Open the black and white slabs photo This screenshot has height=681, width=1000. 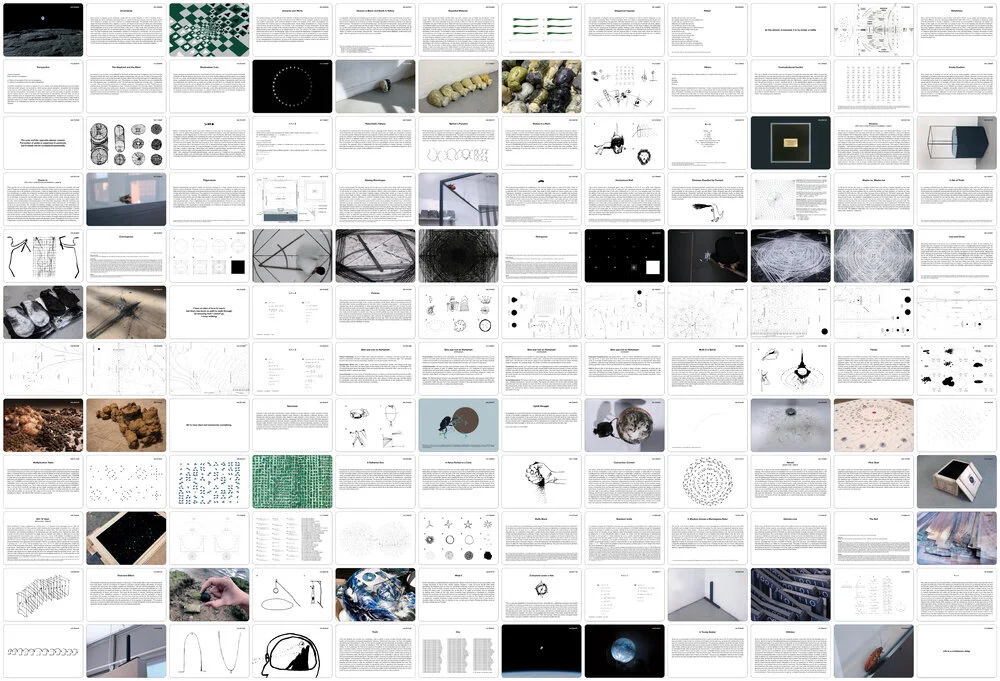click(x=43, y=312)
